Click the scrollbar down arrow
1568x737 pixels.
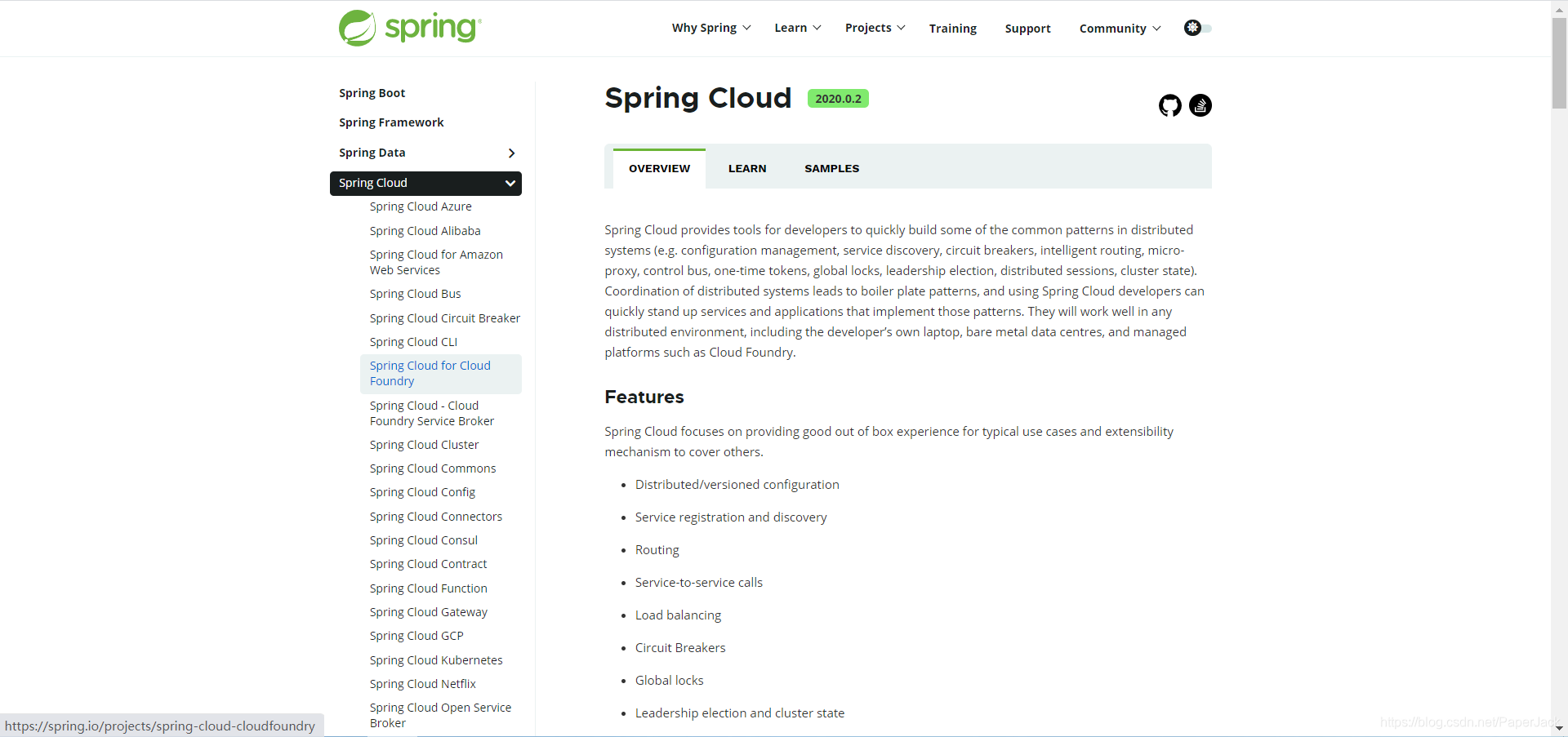(1559, 728)
